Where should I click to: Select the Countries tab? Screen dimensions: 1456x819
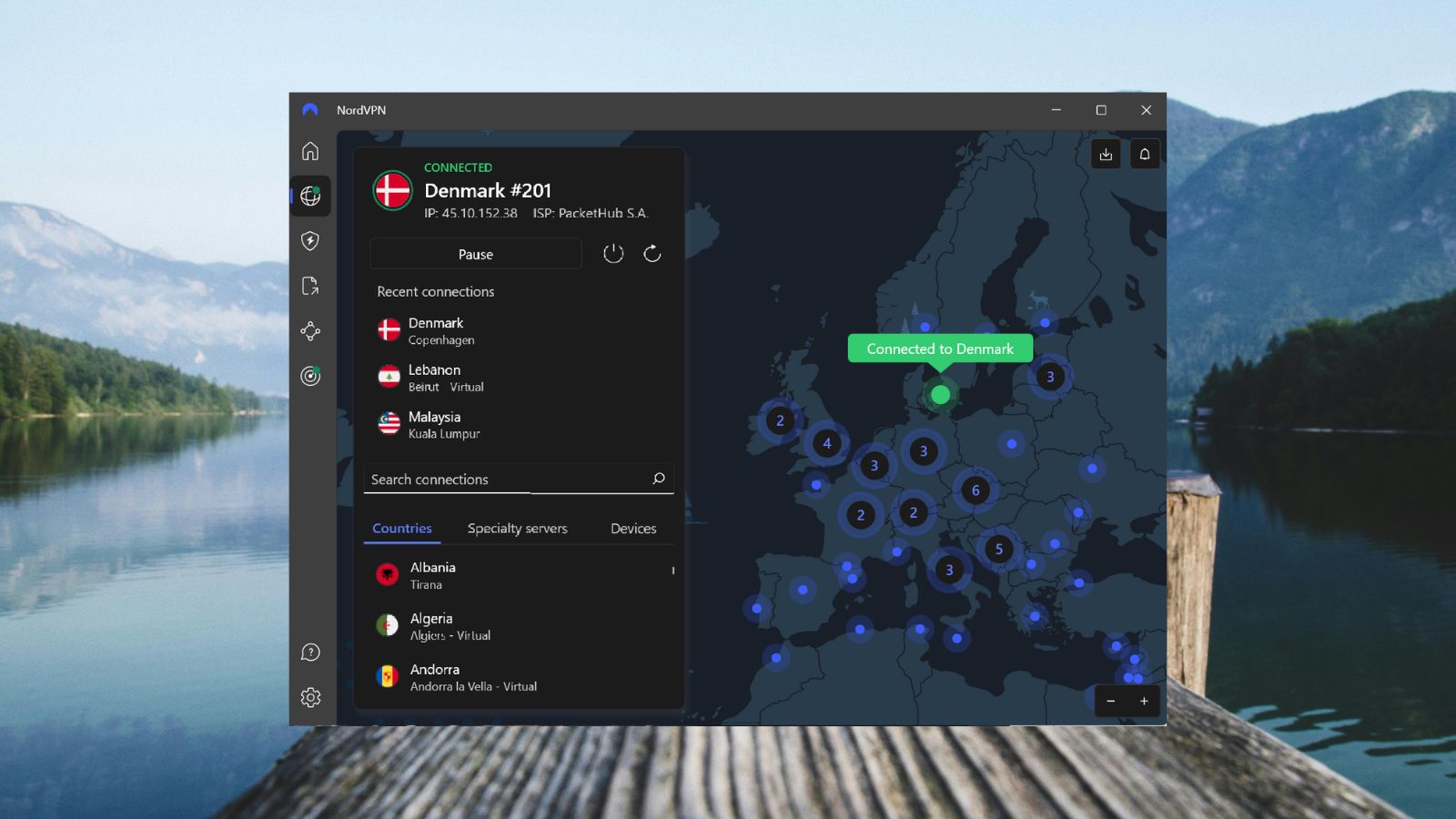pyautogui.click(x=401, y=528)
